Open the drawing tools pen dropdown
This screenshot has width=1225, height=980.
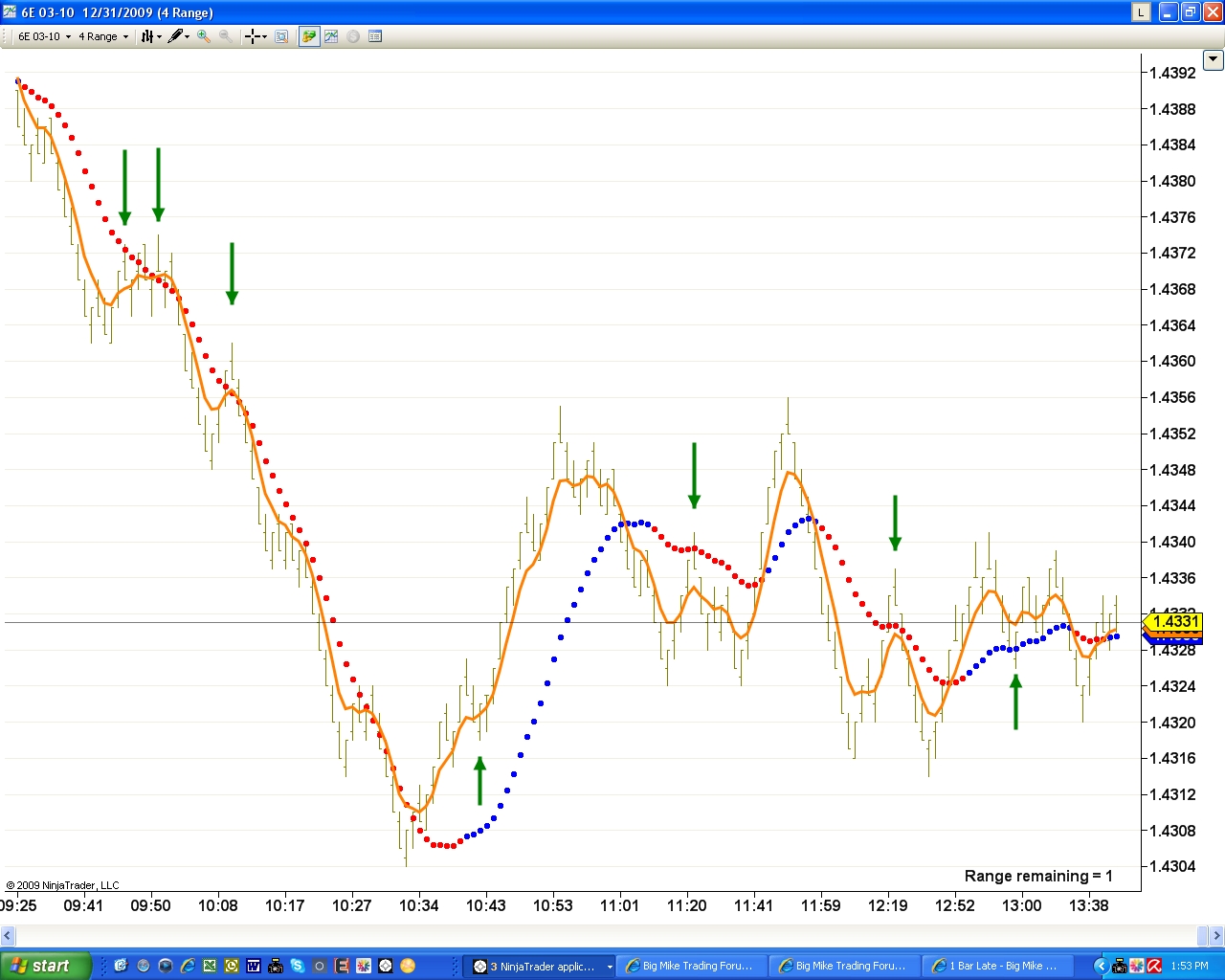tap(179, 36)
